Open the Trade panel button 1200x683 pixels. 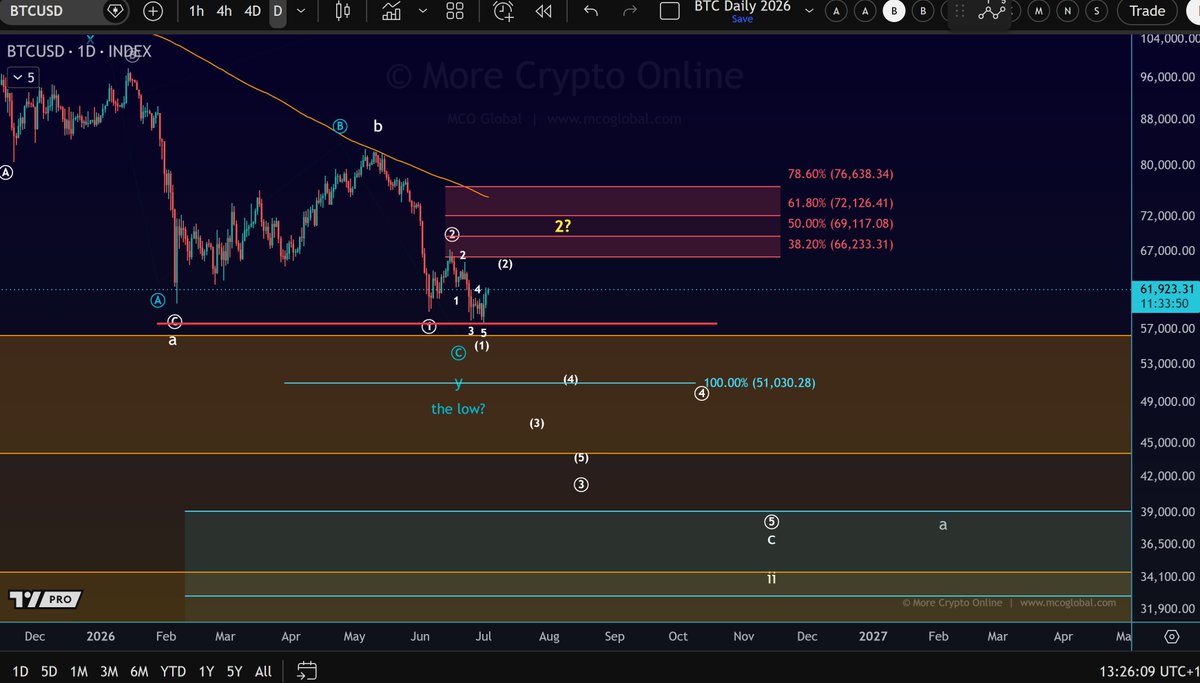[x=1147, y=11]
